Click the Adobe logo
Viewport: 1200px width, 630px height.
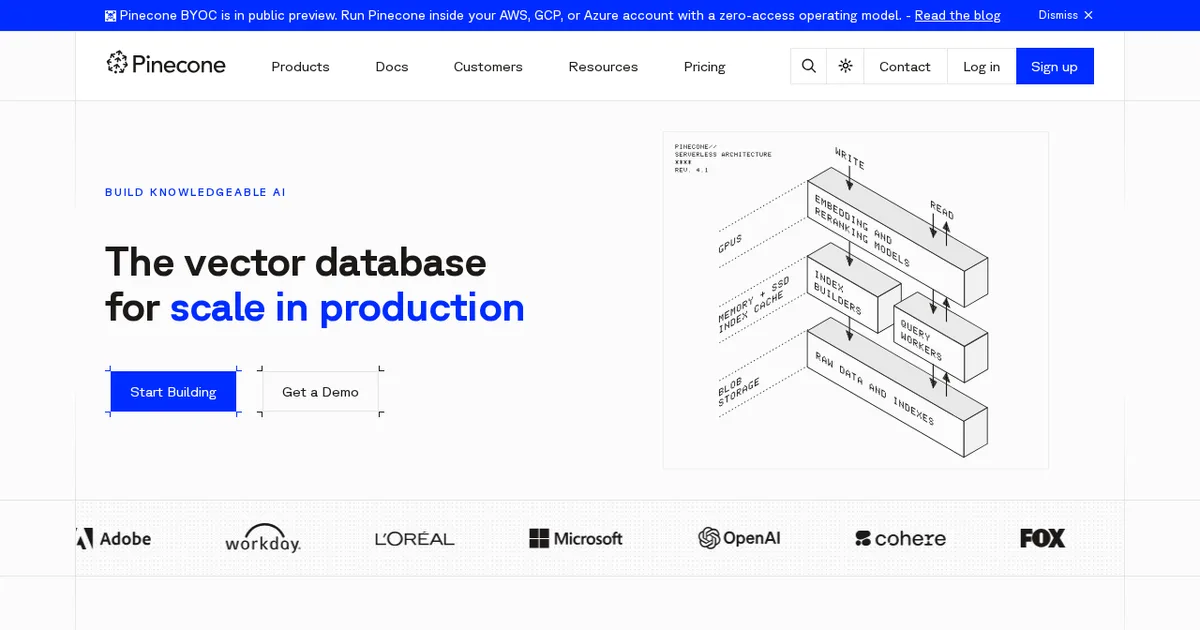(x=113, y=538)
